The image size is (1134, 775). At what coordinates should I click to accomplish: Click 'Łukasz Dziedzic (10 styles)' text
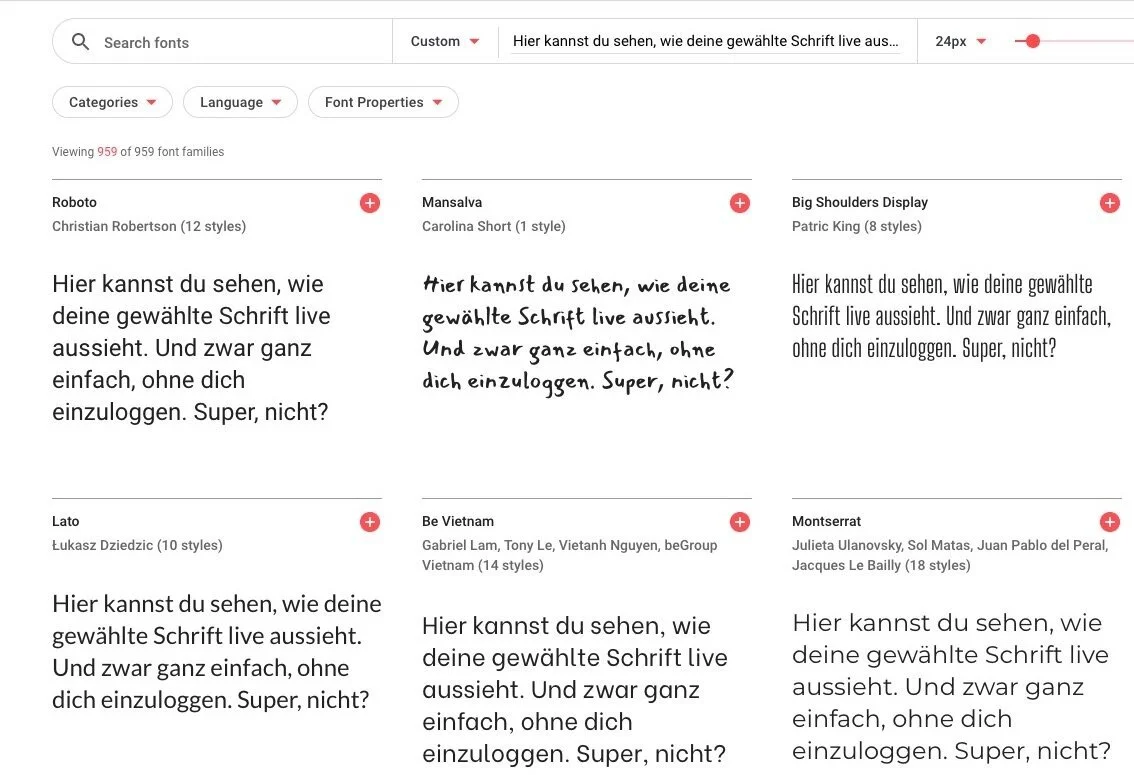(137, 545)
